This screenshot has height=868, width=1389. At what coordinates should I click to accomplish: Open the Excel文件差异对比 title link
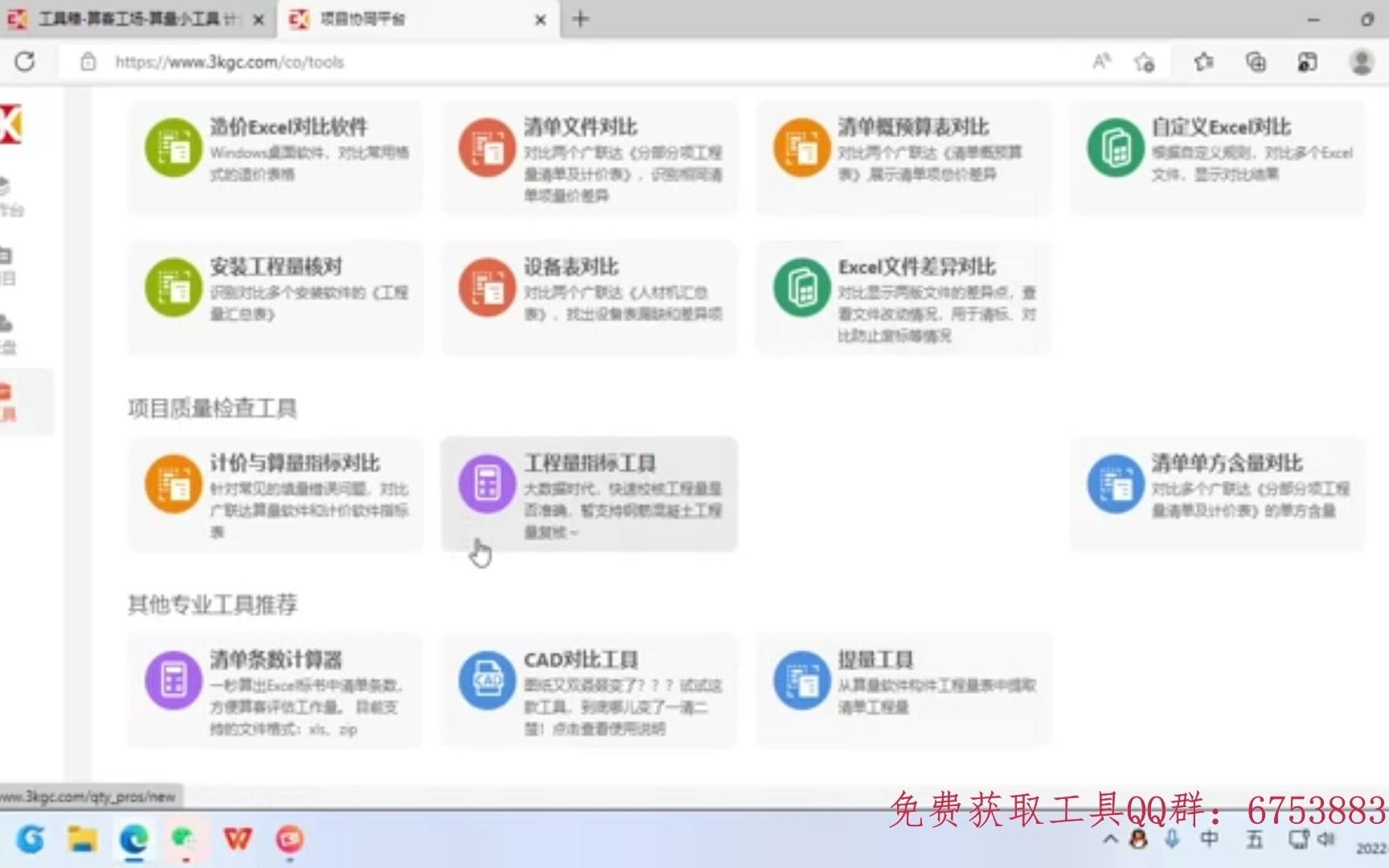pos(916,266)
